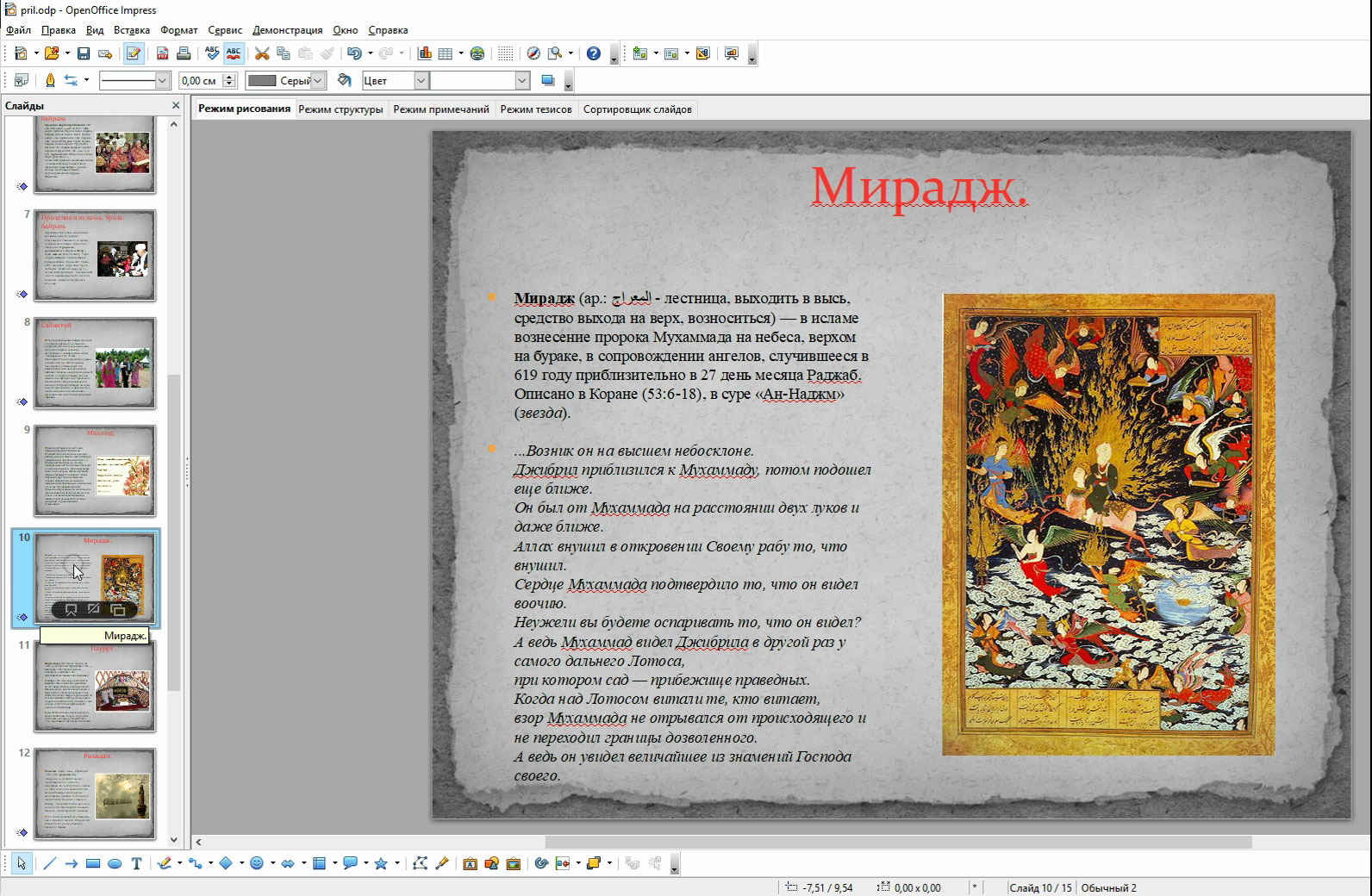
Task: Select the Text tool T icon
Action: point(136,863)
